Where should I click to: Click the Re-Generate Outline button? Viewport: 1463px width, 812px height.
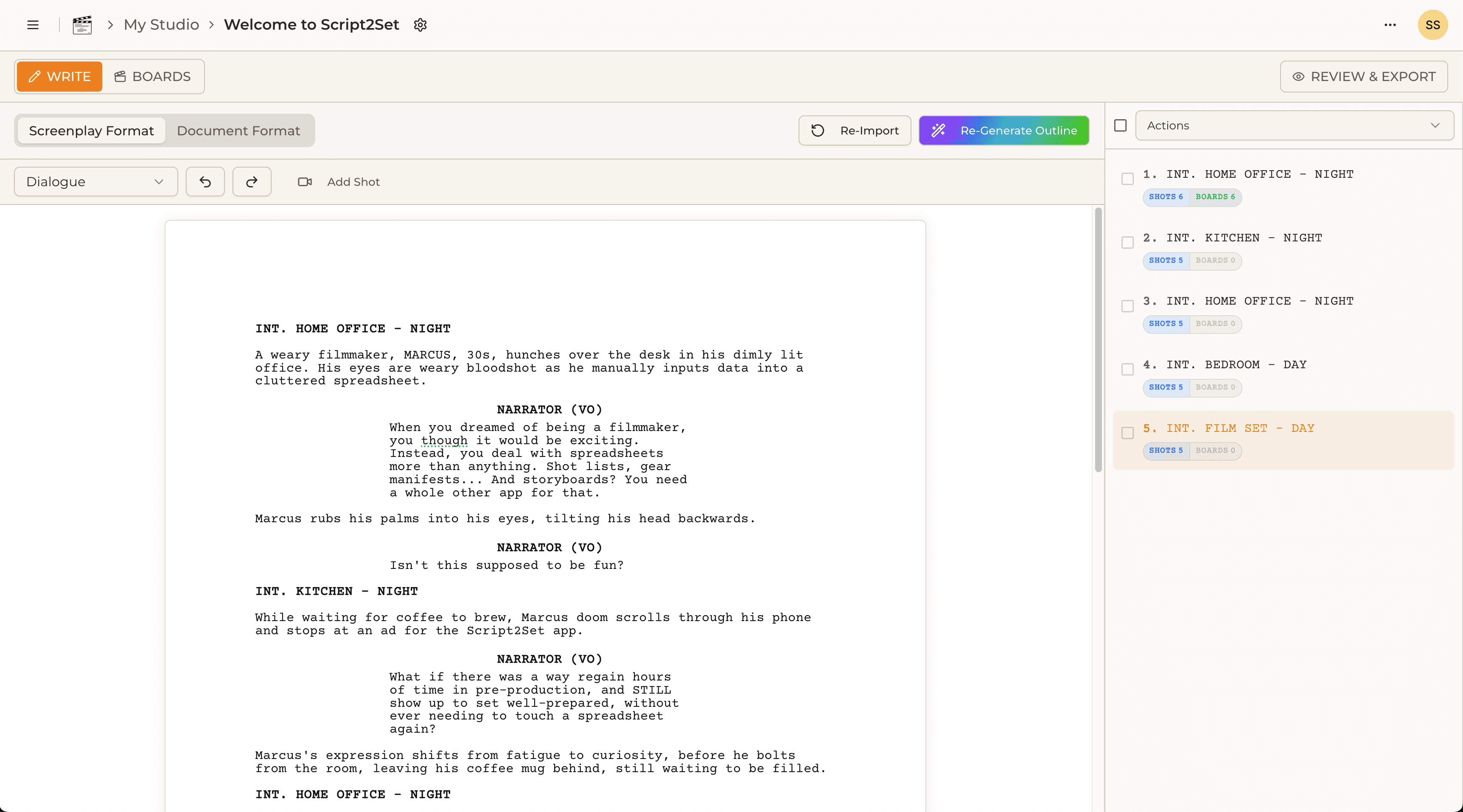pyautogui.click(x=1003, y=131)
